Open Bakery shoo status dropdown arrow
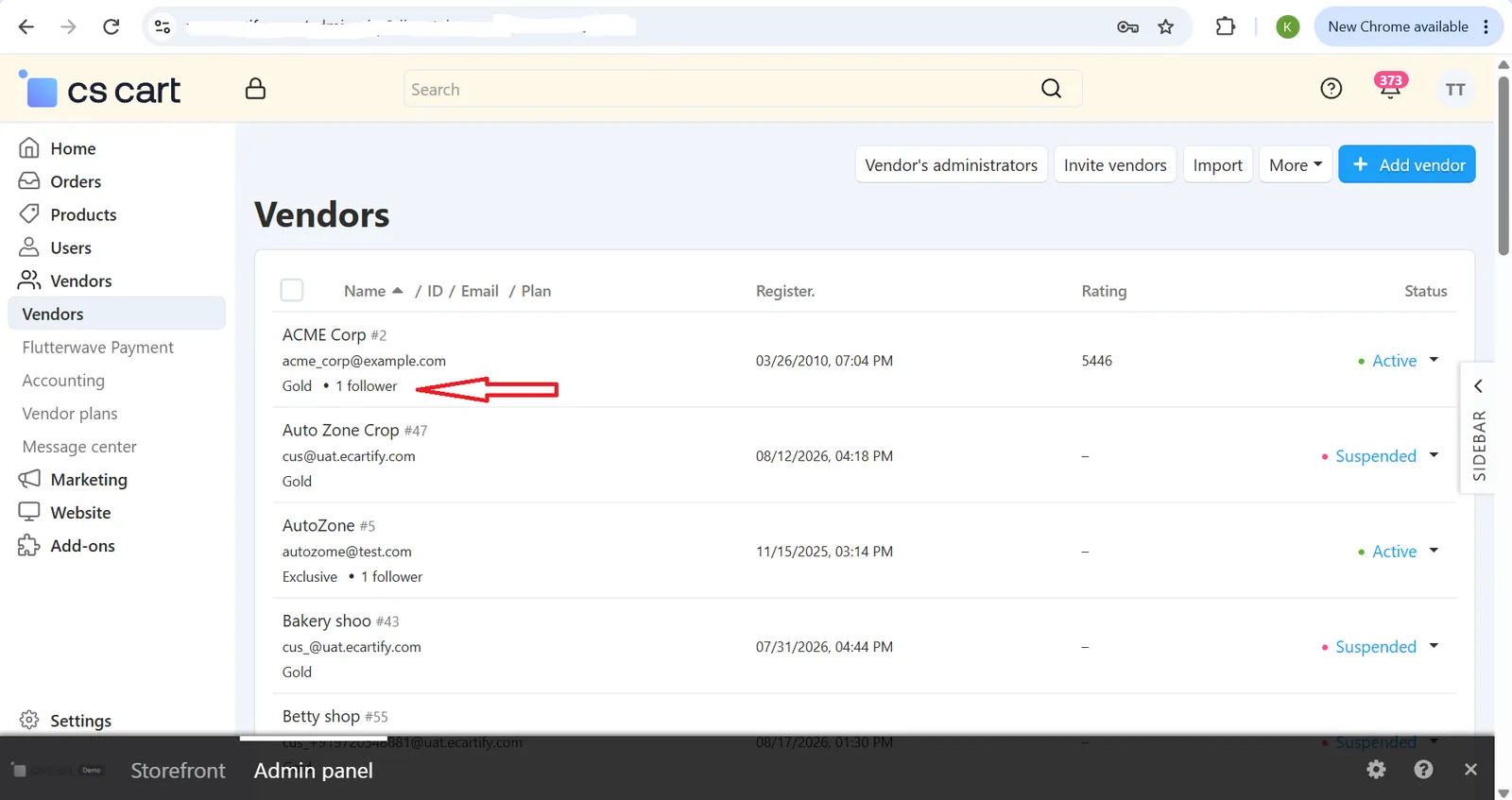Screen dimensions: 1512x800 click(1434, 646)
